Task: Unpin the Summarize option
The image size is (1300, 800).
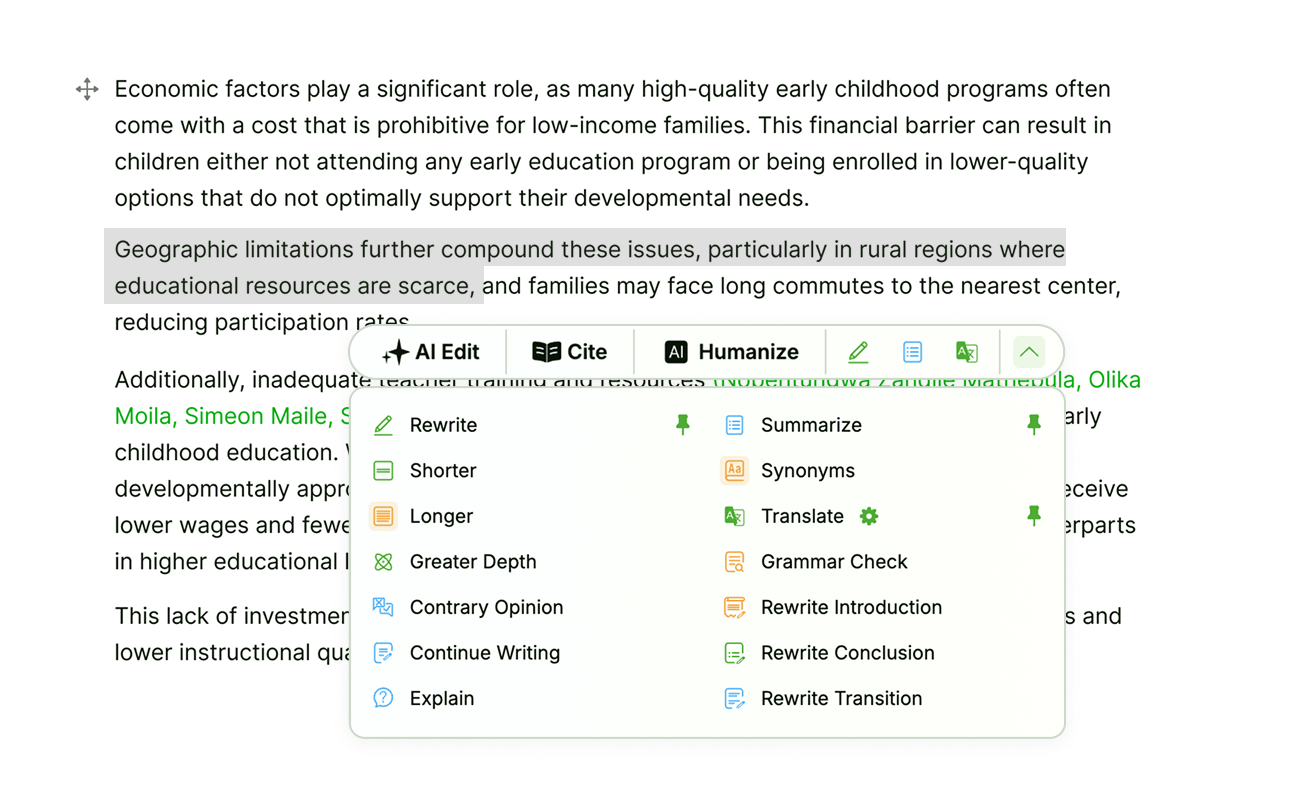Action: pos(1034,425)
